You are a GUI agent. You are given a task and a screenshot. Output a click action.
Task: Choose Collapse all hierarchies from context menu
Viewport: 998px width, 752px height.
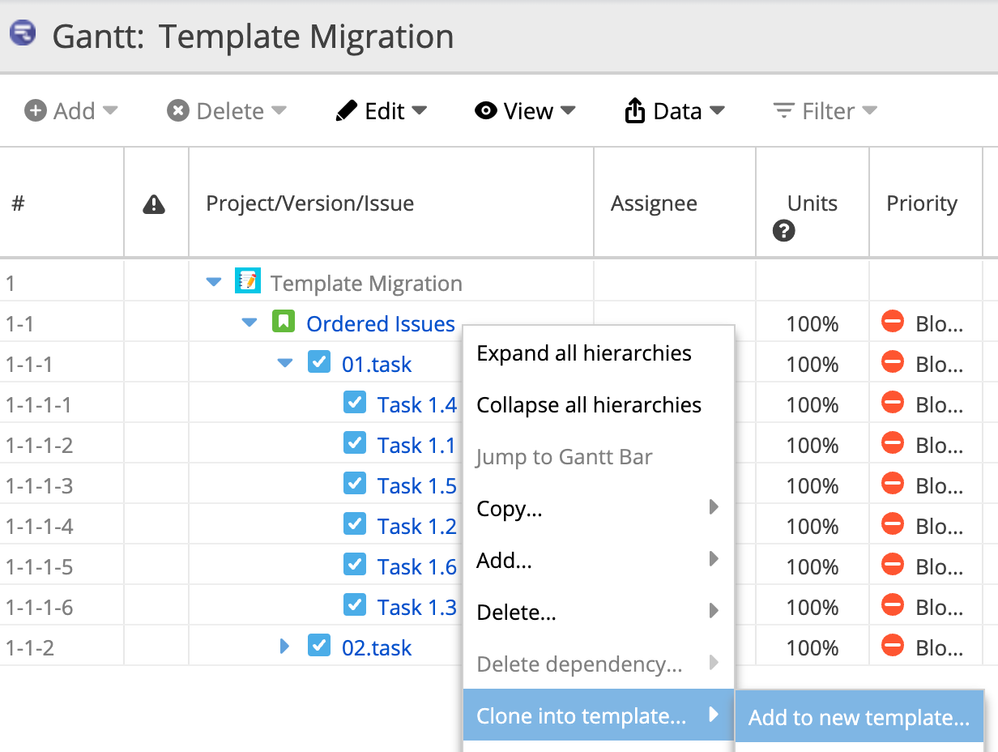tap(598, 405)
